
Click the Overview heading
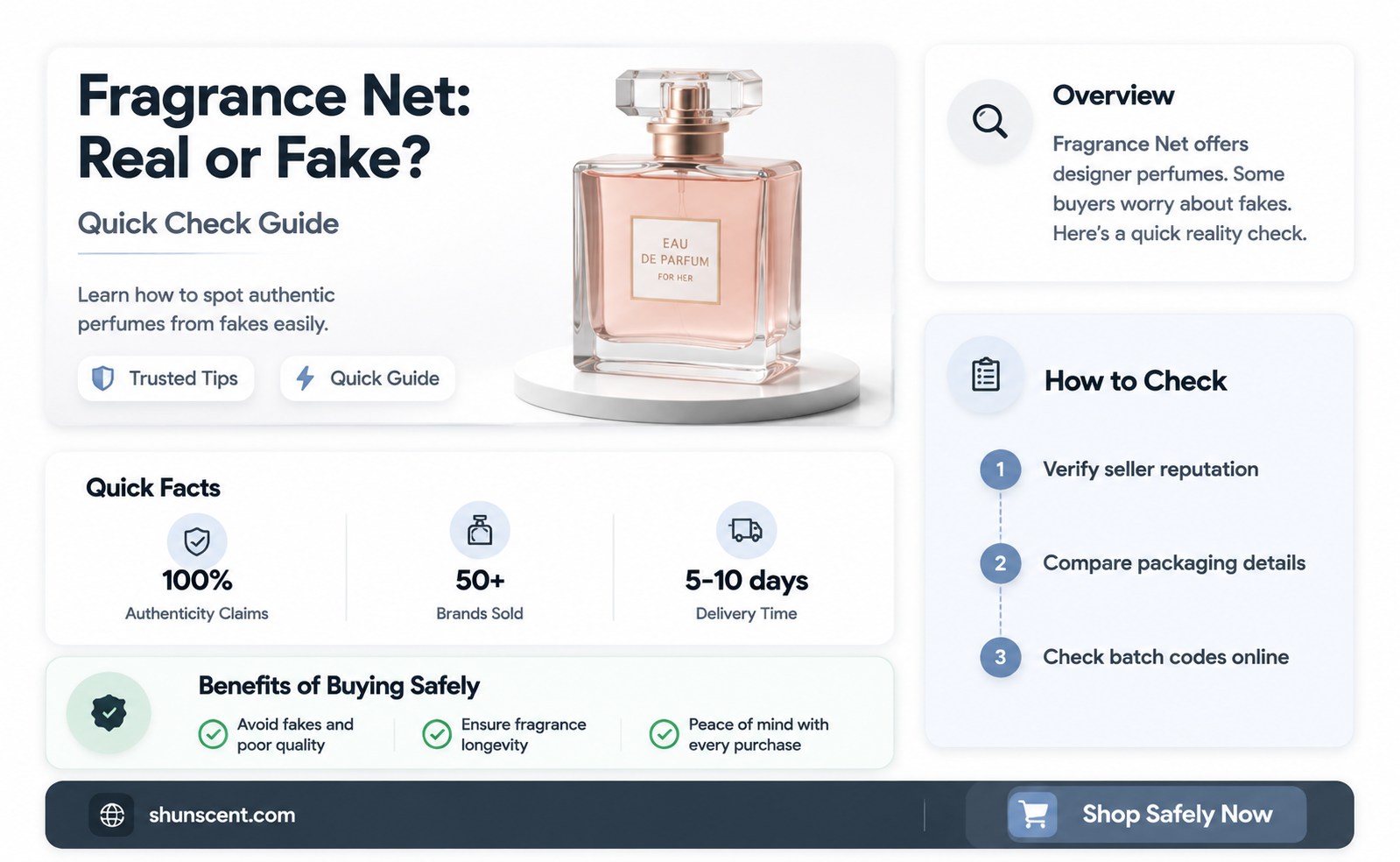1113,95
